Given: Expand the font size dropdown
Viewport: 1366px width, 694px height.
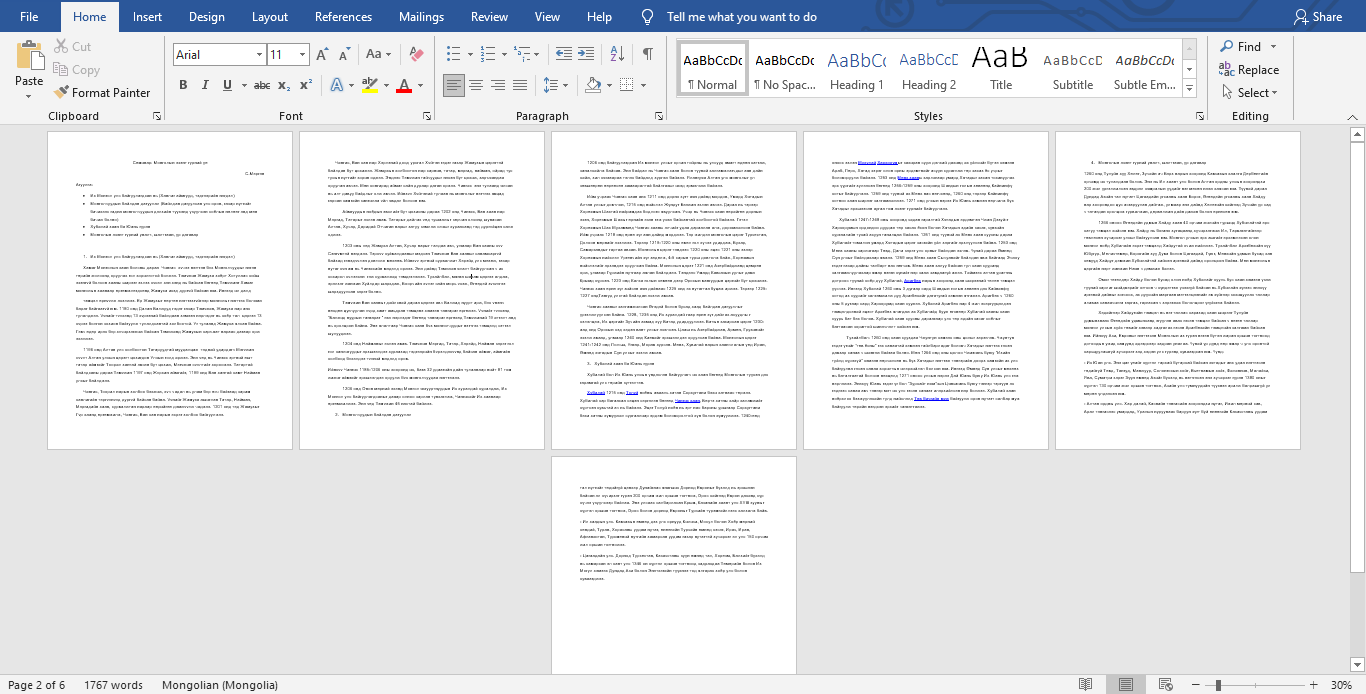Looking at the screenshot, I should click(x=302, y=55).
